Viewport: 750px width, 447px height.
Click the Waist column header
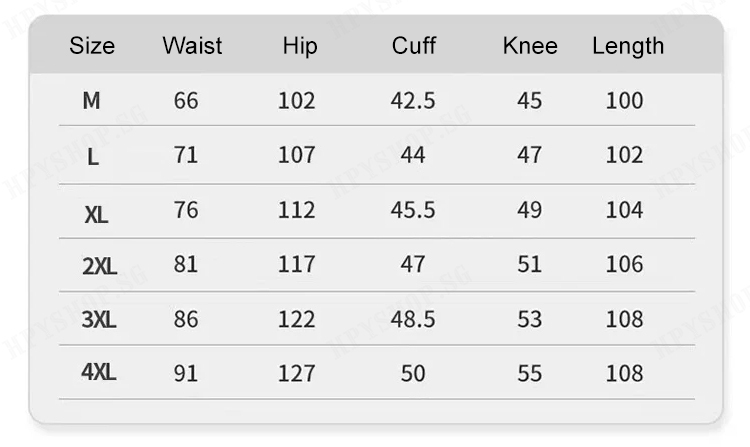pos(192,46)
